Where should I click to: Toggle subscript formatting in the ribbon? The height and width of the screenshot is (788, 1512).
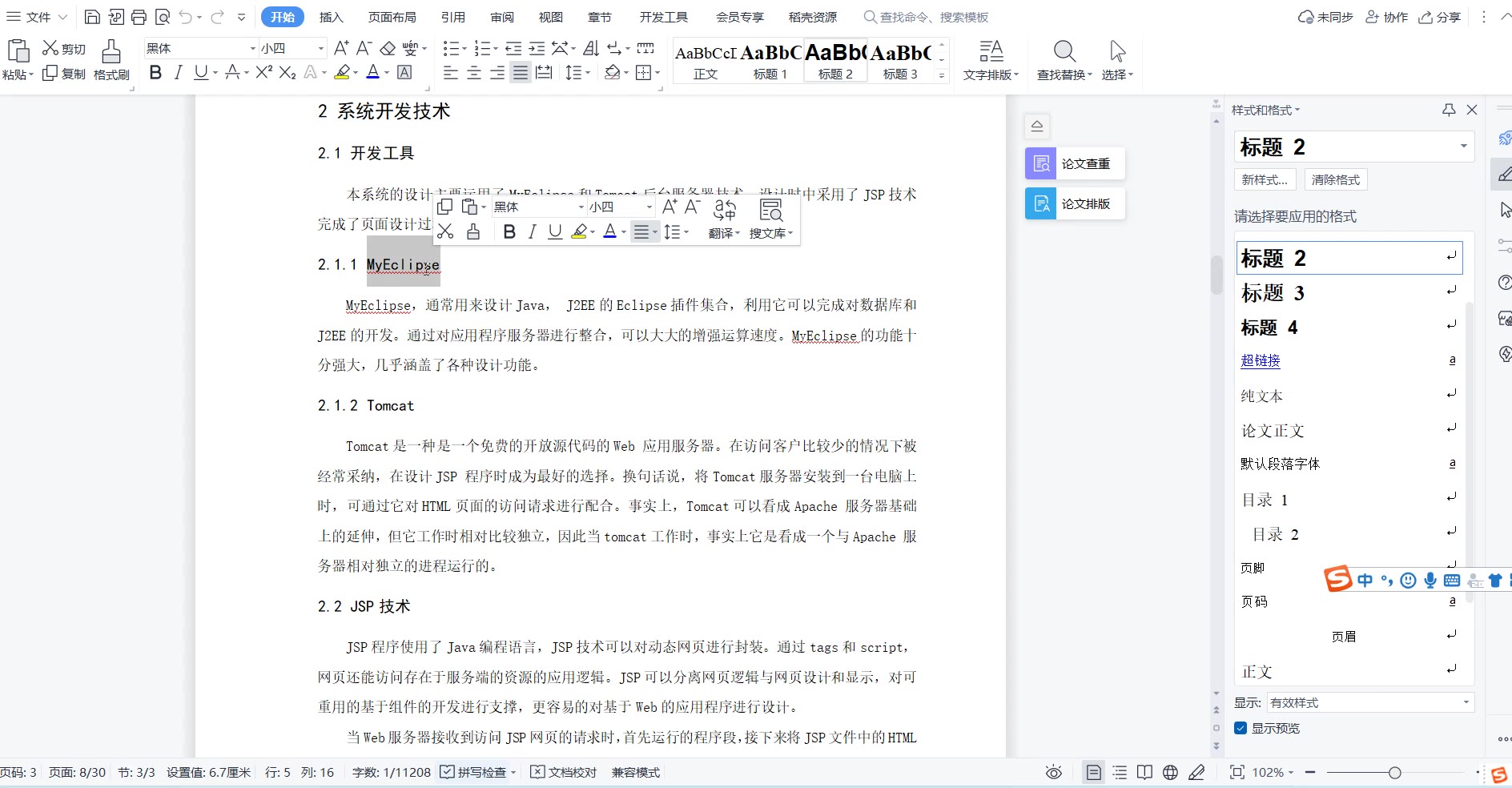(x=288, y=73)
